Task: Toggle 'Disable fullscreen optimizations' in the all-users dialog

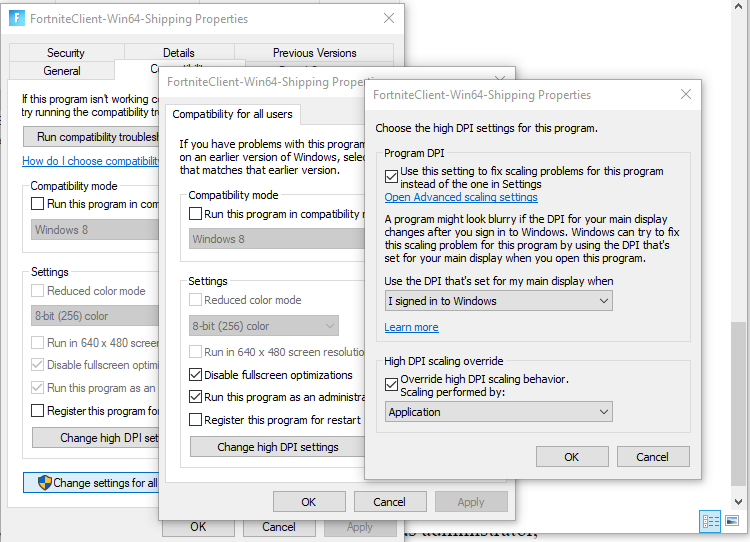Action: tap(195, 375)
